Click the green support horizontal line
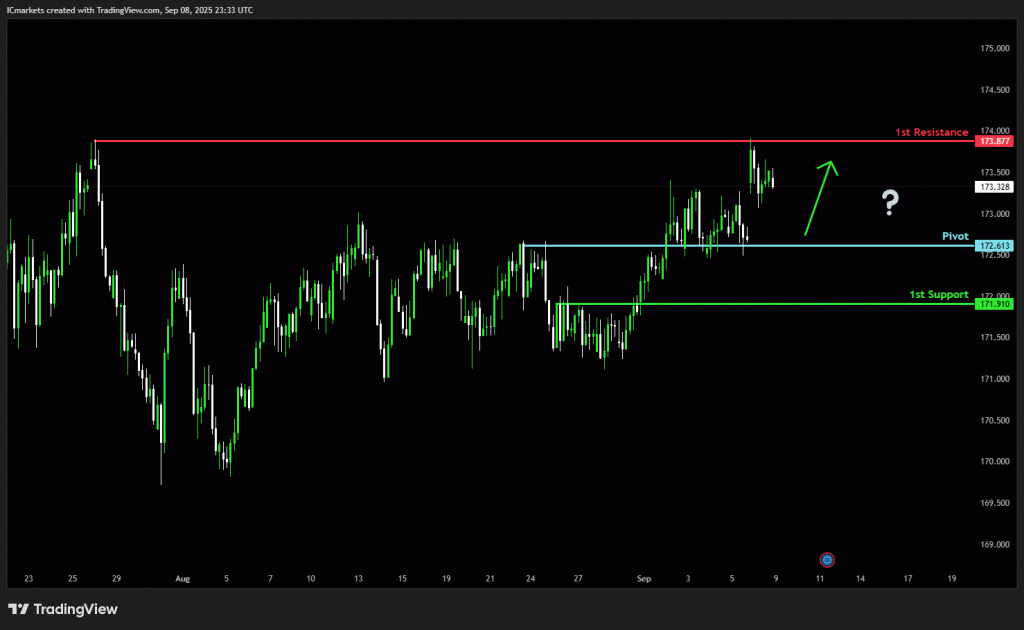The width and height of the screenshot is (1024, 630). point(765,304)
